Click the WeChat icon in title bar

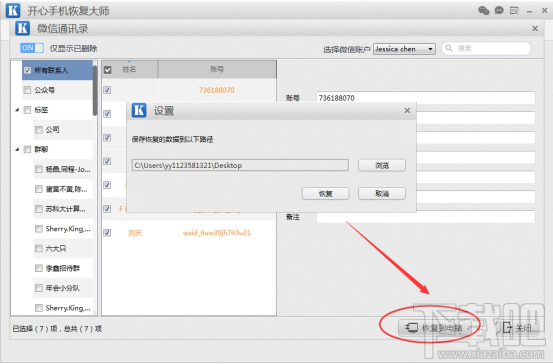pos(484,11)
